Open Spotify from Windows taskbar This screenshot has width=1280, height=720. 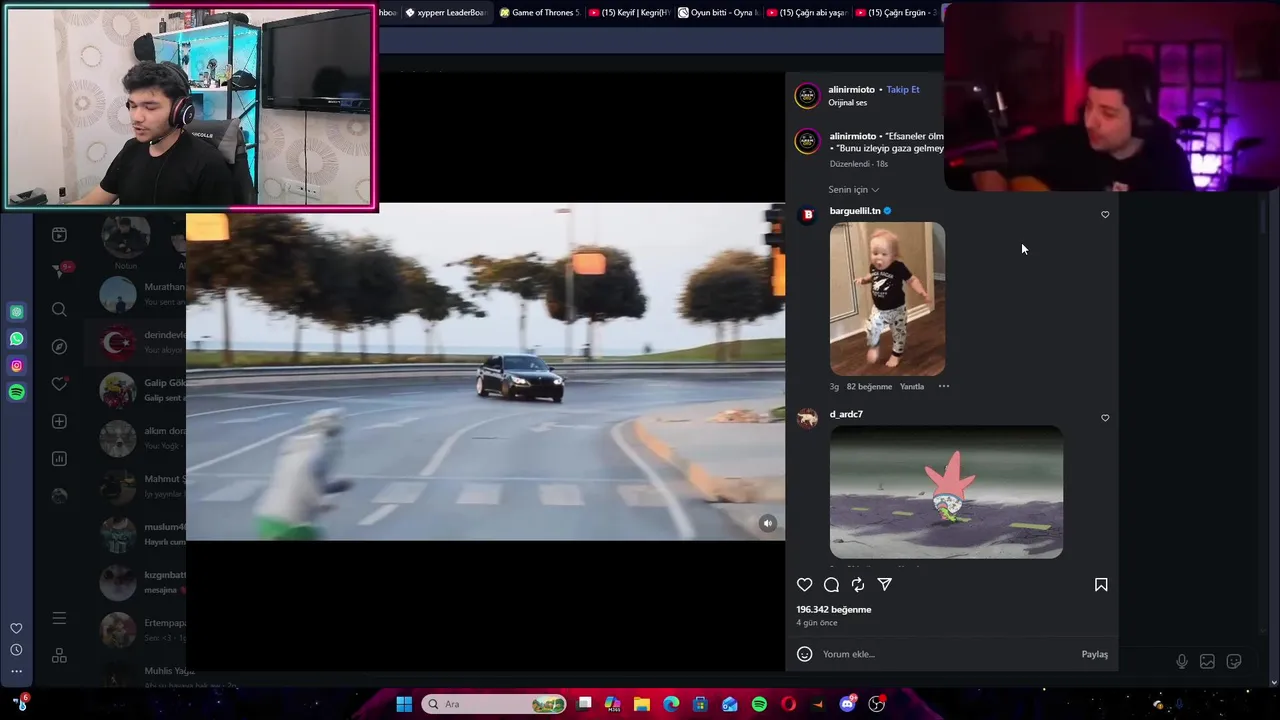[759, 704]
